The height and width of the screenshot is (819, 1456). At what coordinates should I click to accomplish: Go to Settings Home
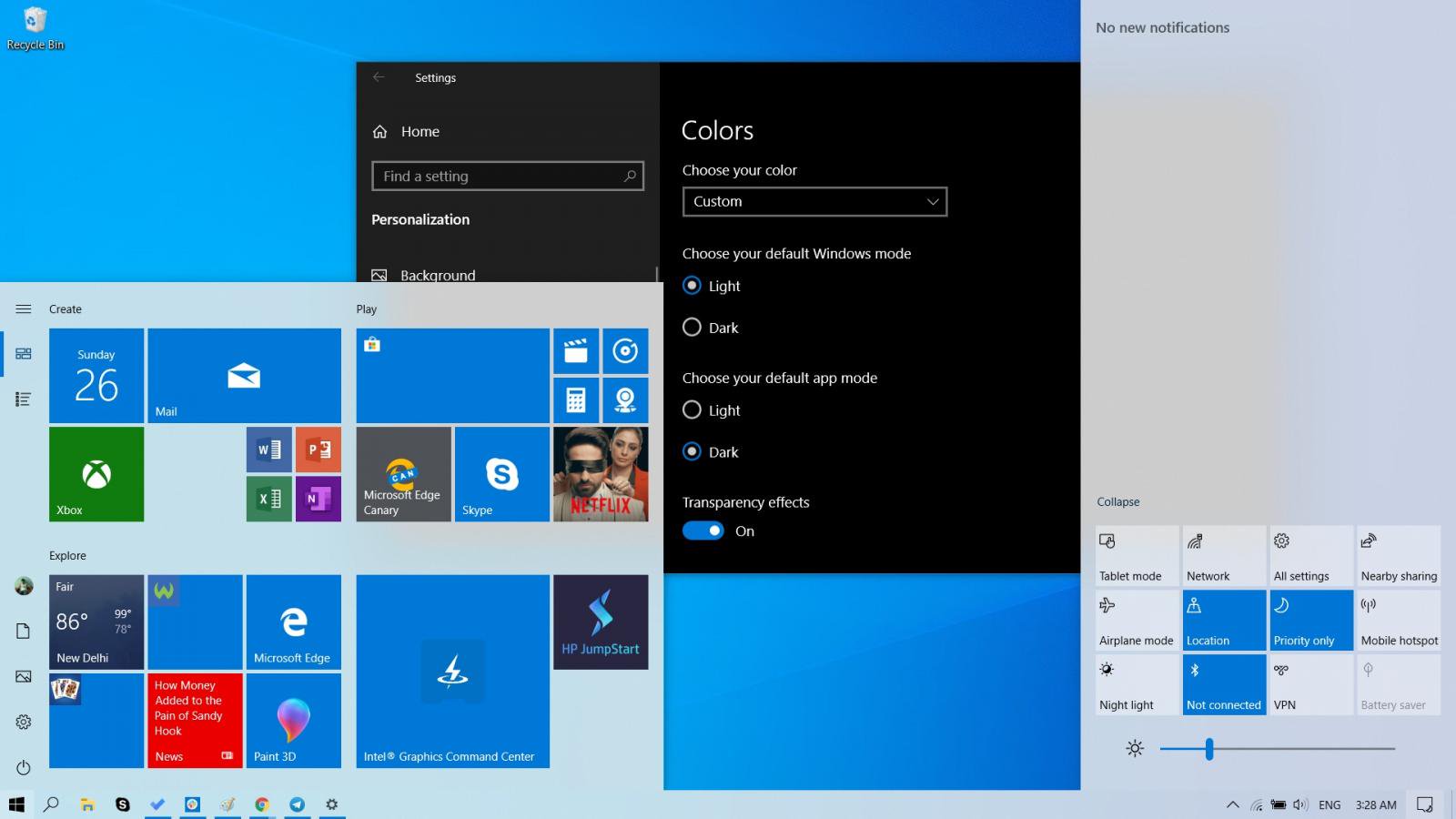pyautogui.click(x=420, y=132)
